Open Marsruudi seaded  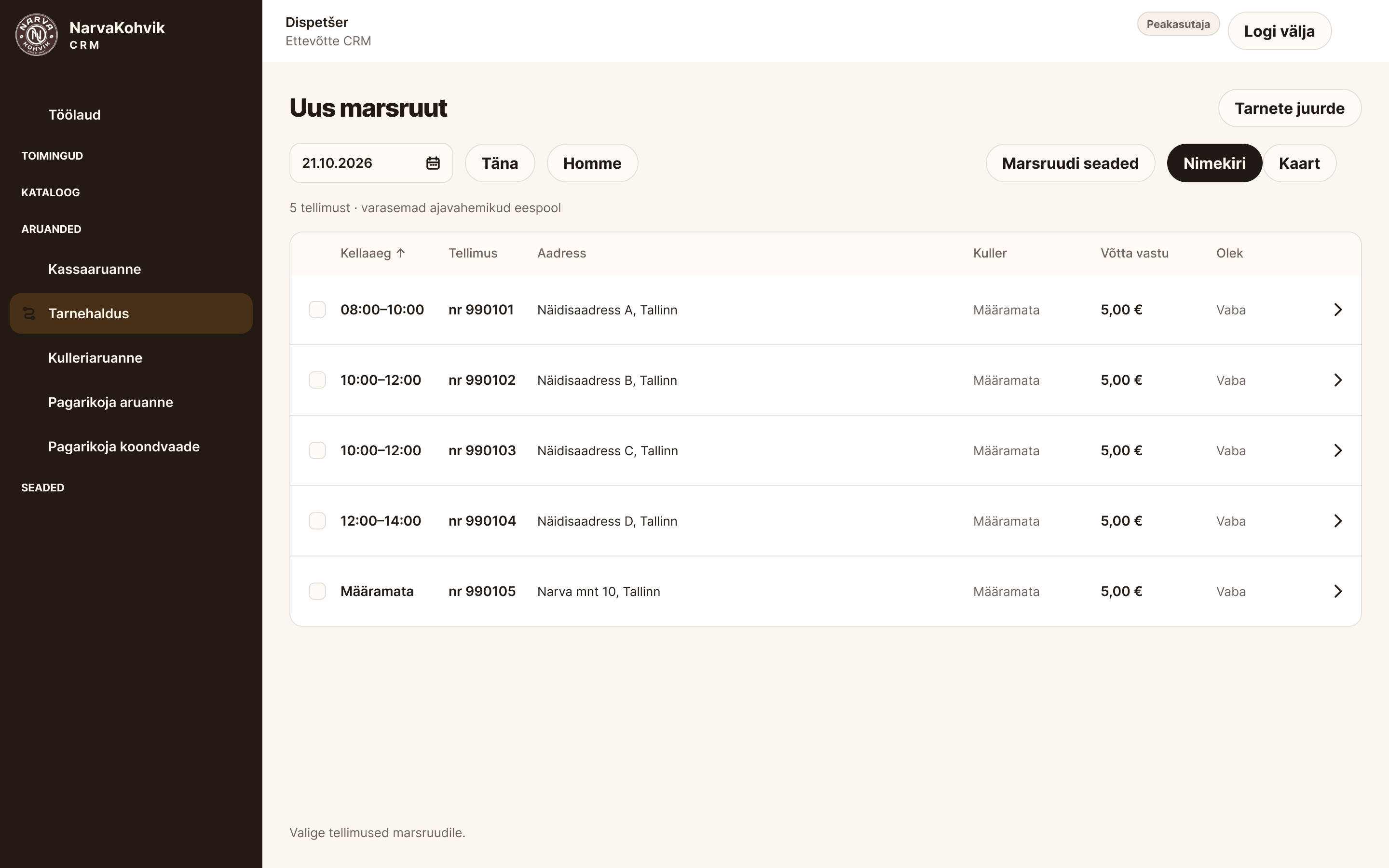tap(1071, 163)
